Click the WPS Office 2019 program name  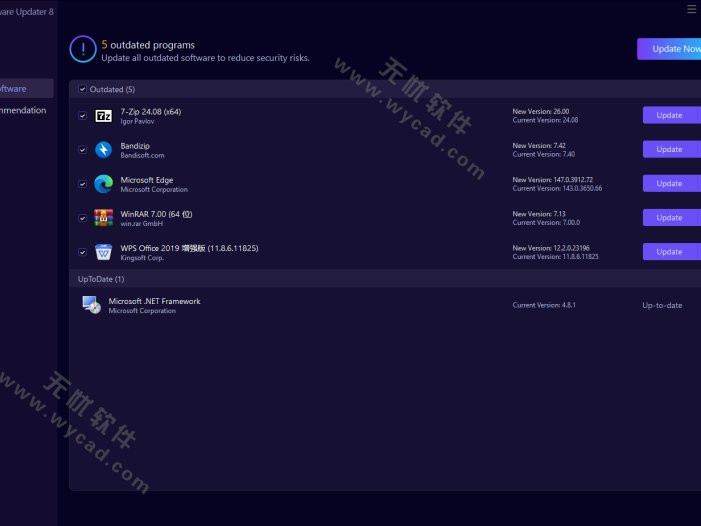(189, 248)
